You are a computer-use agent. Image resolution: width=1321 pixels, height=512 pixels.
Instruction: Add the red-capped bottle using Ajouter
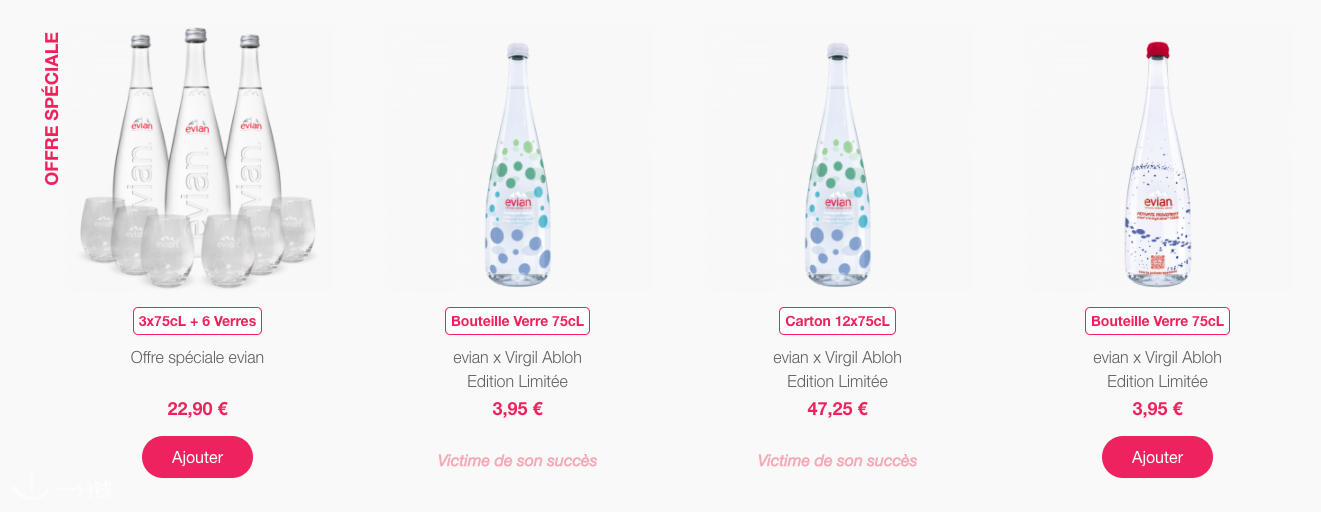point(1157,457)
